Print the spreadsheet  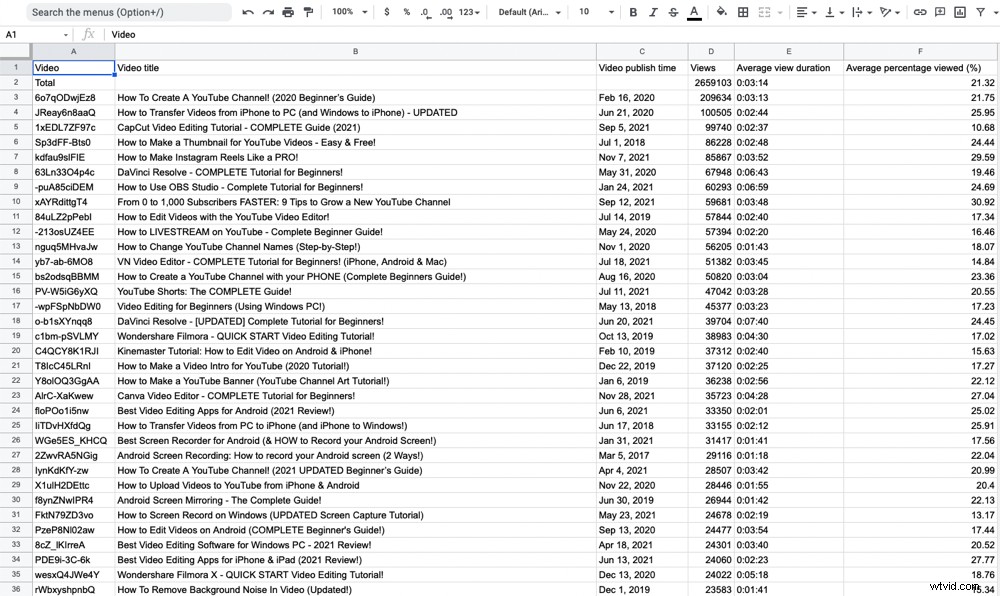288,11
